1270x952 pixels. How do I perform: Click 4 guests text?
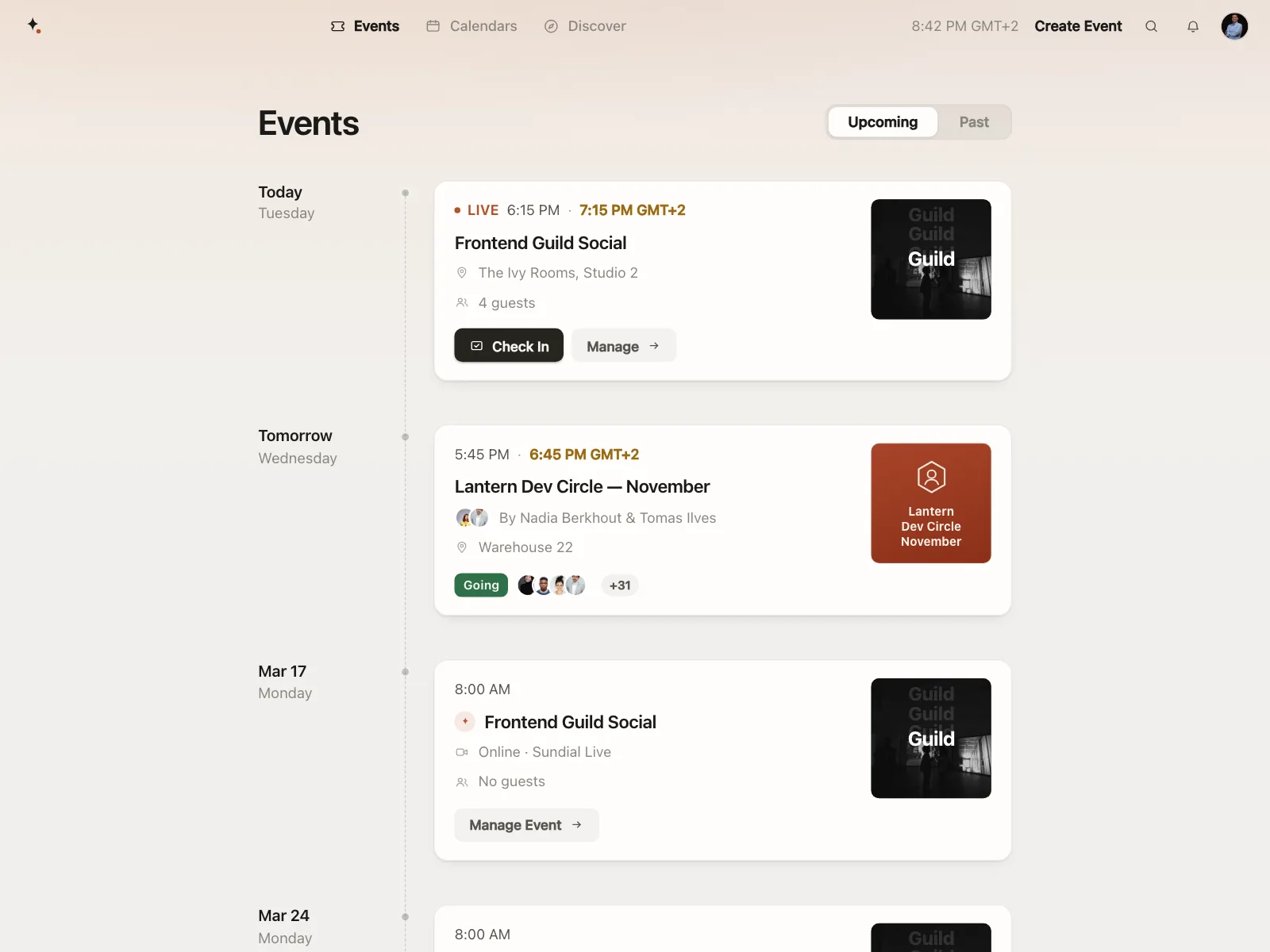[506, 303]
